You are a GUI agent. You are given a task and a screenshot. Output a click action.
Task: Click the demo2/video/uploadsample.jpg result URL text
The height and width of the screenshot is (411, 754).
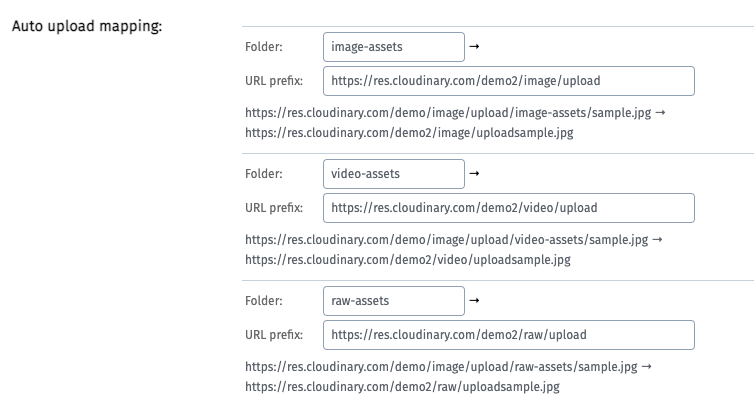(x=408, y=260)
